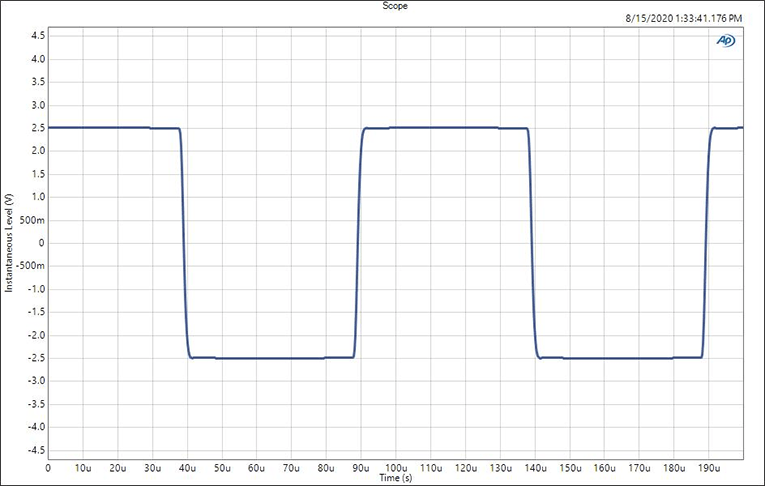
Task: Click the 190u tick on time axis
Action: pos(708,467)
